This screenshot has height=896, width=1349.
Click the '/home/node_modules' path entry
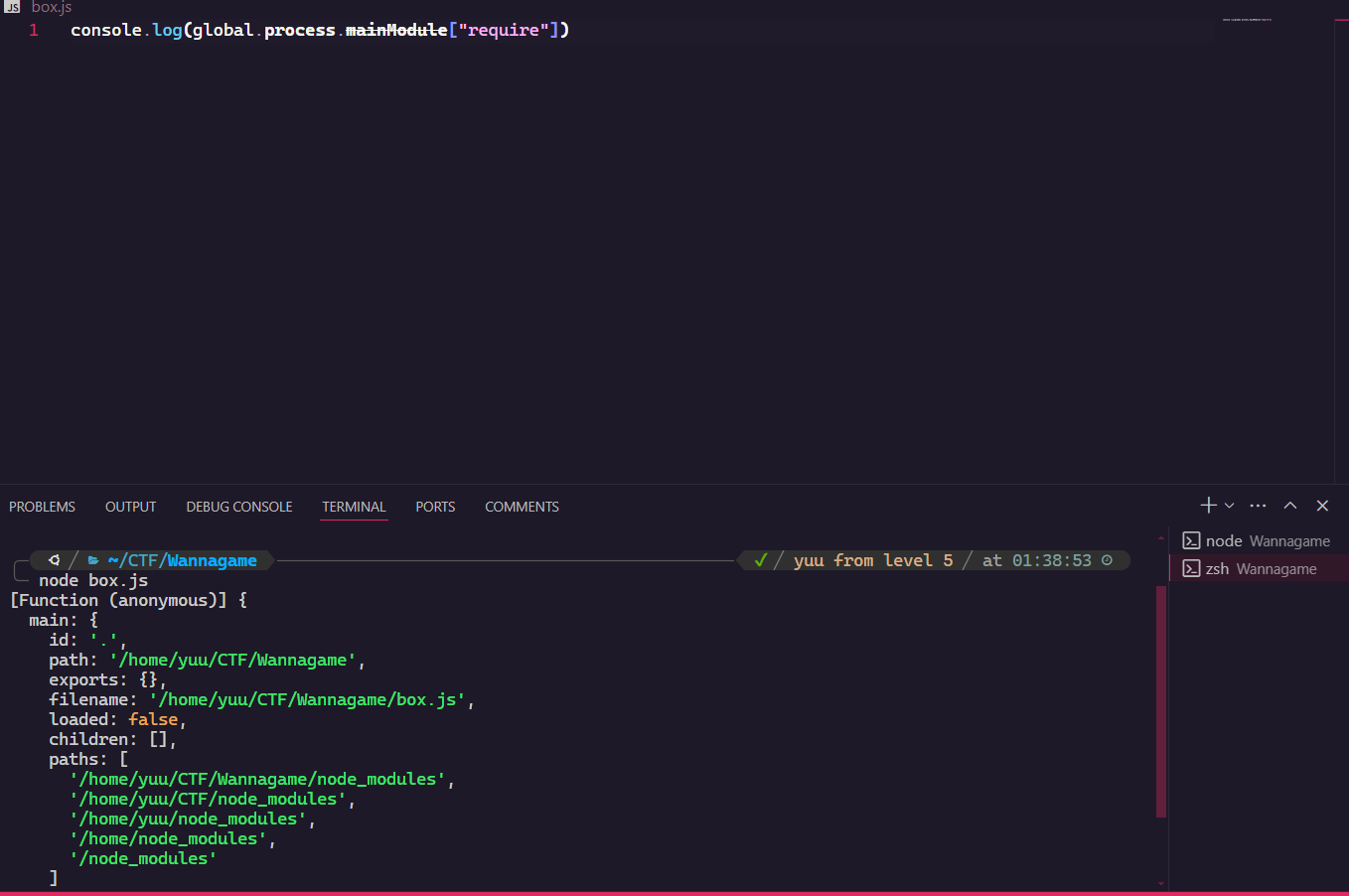(168, 838)
